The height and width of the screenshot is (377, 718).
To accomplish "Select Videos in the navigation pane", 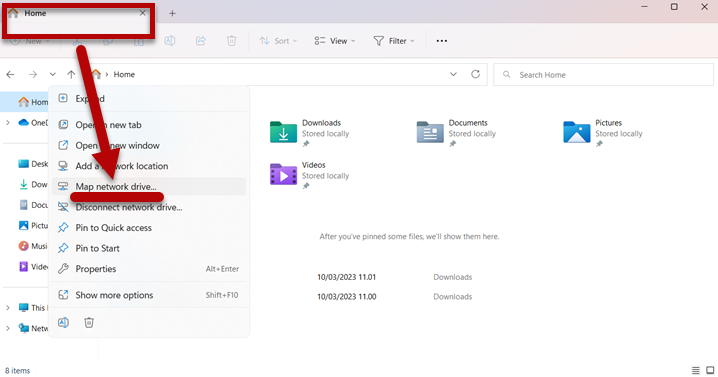I will 33,267.
